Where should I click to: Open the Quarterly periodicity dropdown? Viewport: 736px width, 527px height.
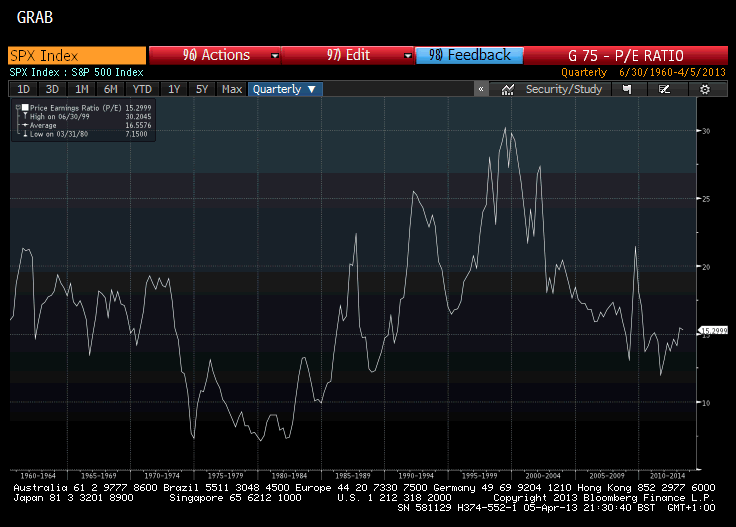[x=285, y=89]
